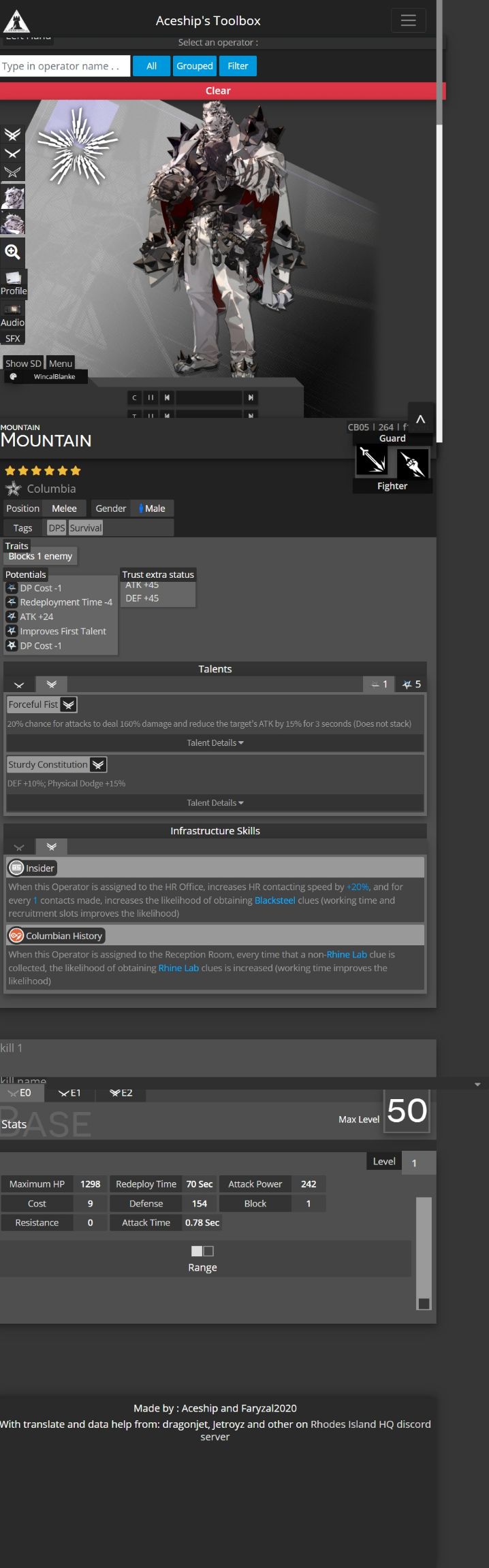
Task: Click Redeployment Time -4 potential icon
Action: click(x=12, y=602)
